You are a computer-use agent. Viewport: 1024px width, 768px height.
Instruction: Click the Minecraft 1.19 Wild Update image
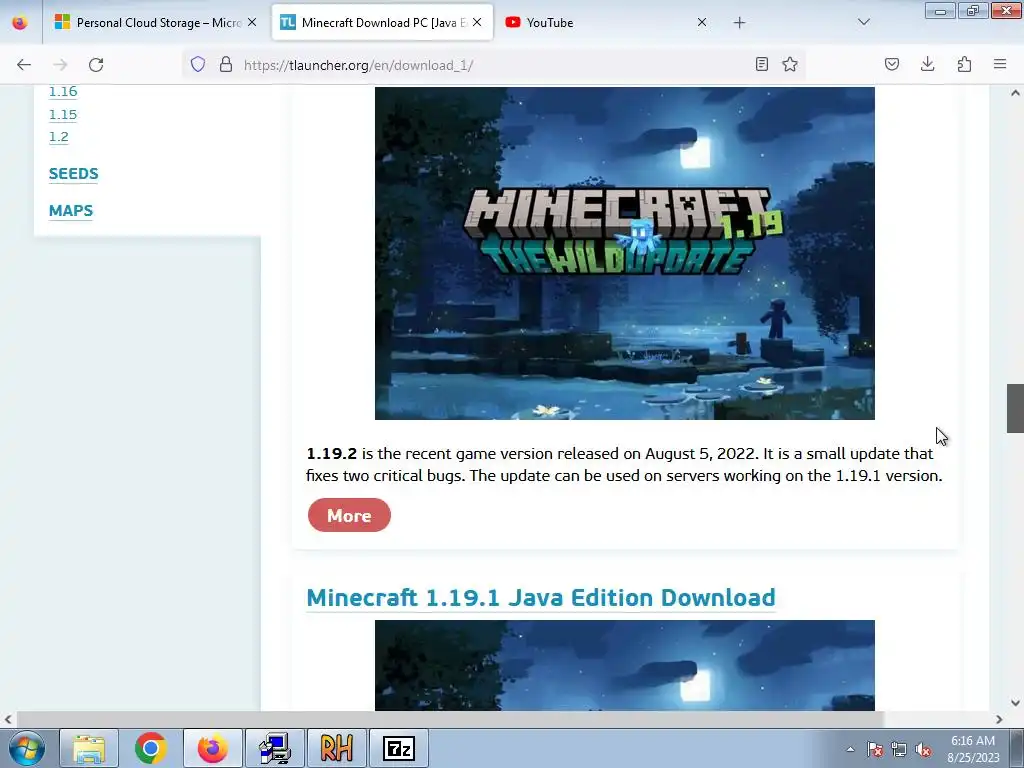click(x=624, y=253)
